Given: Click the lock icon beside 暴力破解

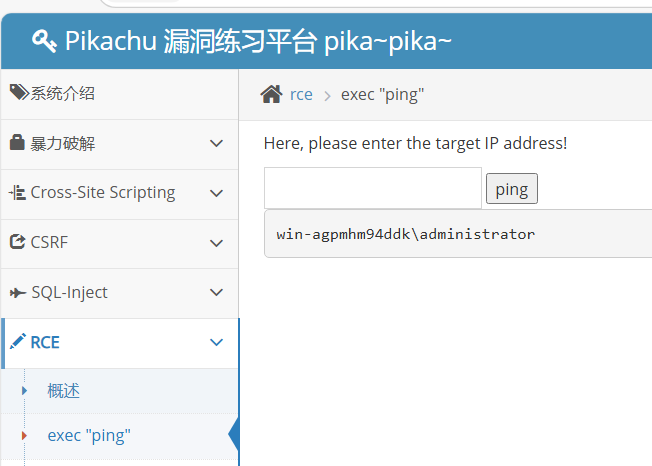Looking at the screenshot, I should 17,143.
